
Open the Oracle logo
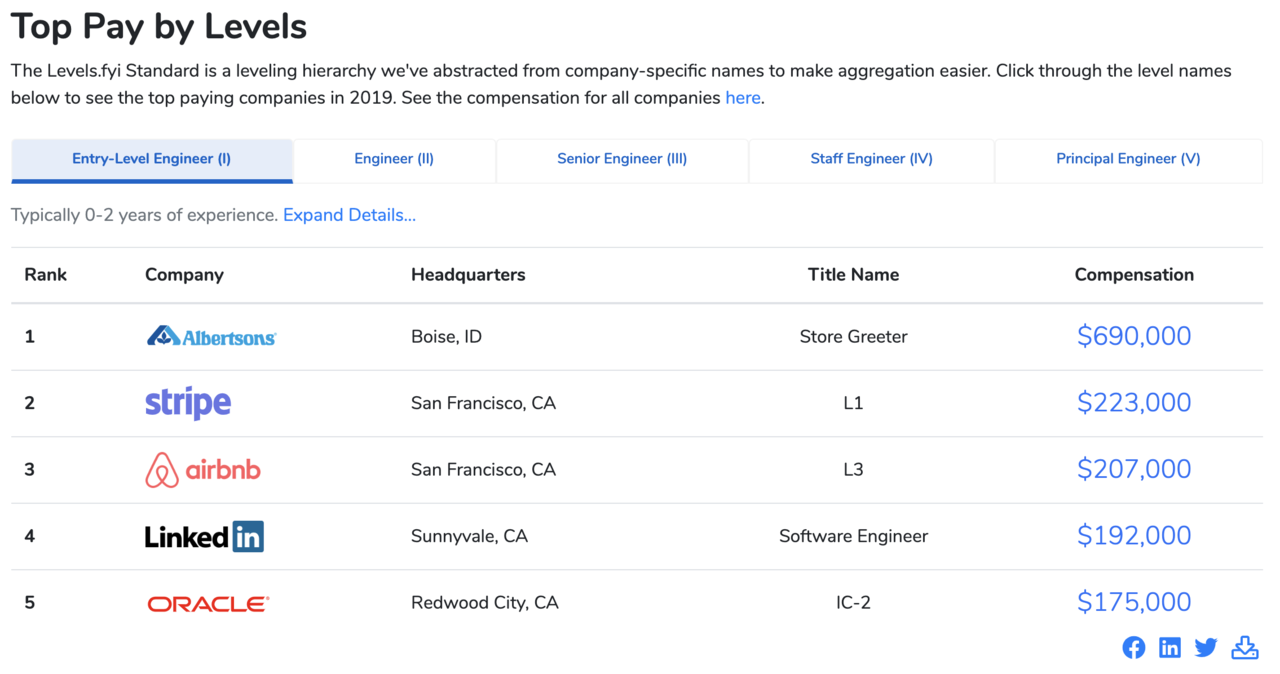(x=208, y=604)
